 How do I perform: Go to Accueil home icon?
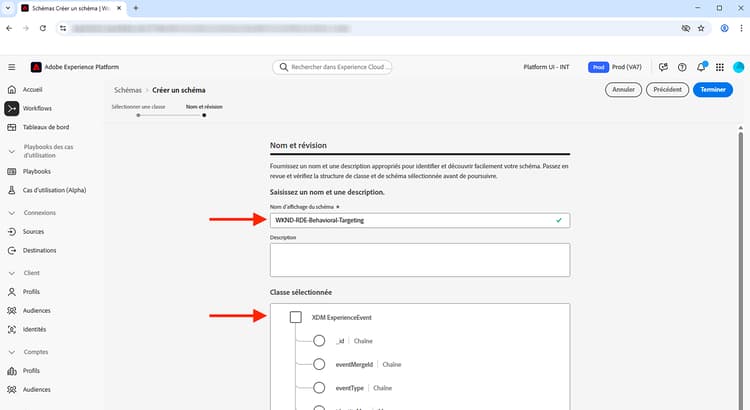tap(12, 89)
